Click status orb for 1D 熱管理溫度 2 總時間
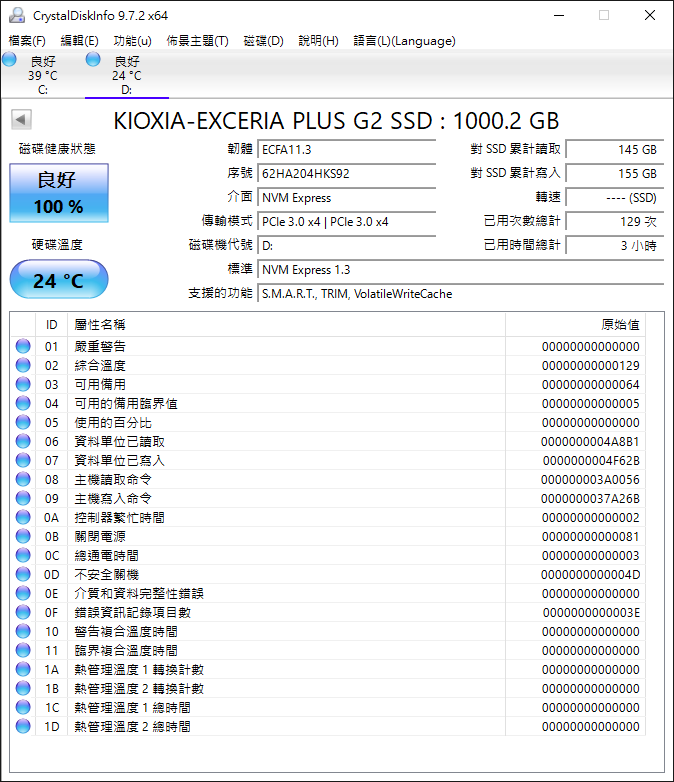This screenshot has width=674, height=782. point(23,726)
